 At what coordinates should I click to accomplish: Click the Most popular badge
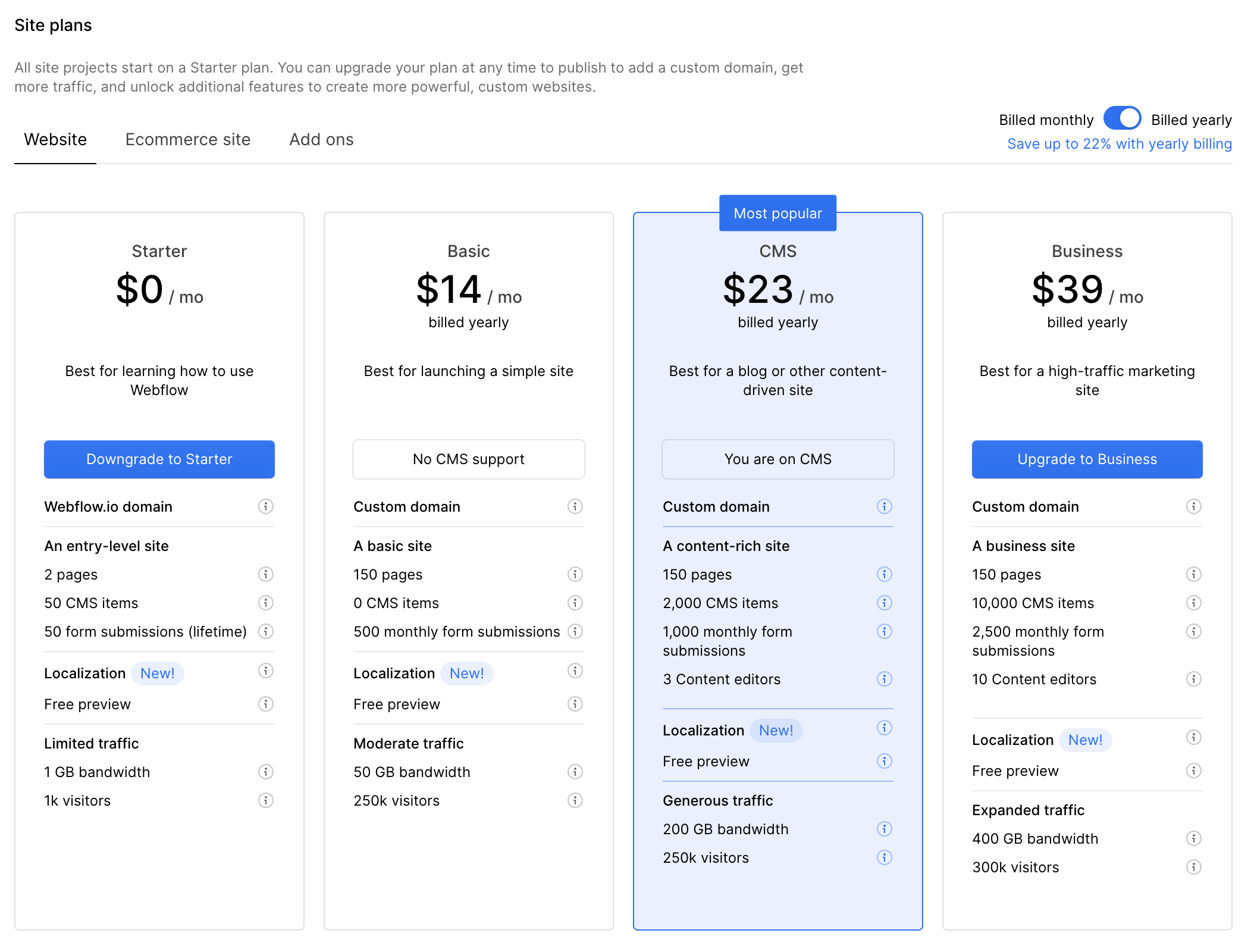coord(778,213)
